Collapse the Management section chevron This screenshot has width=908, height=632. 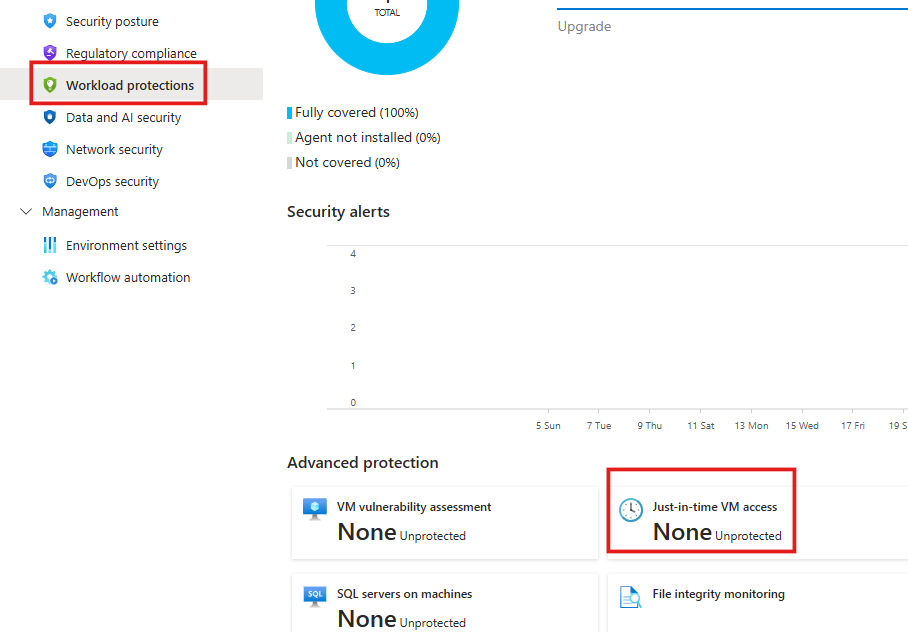(26, 212)
